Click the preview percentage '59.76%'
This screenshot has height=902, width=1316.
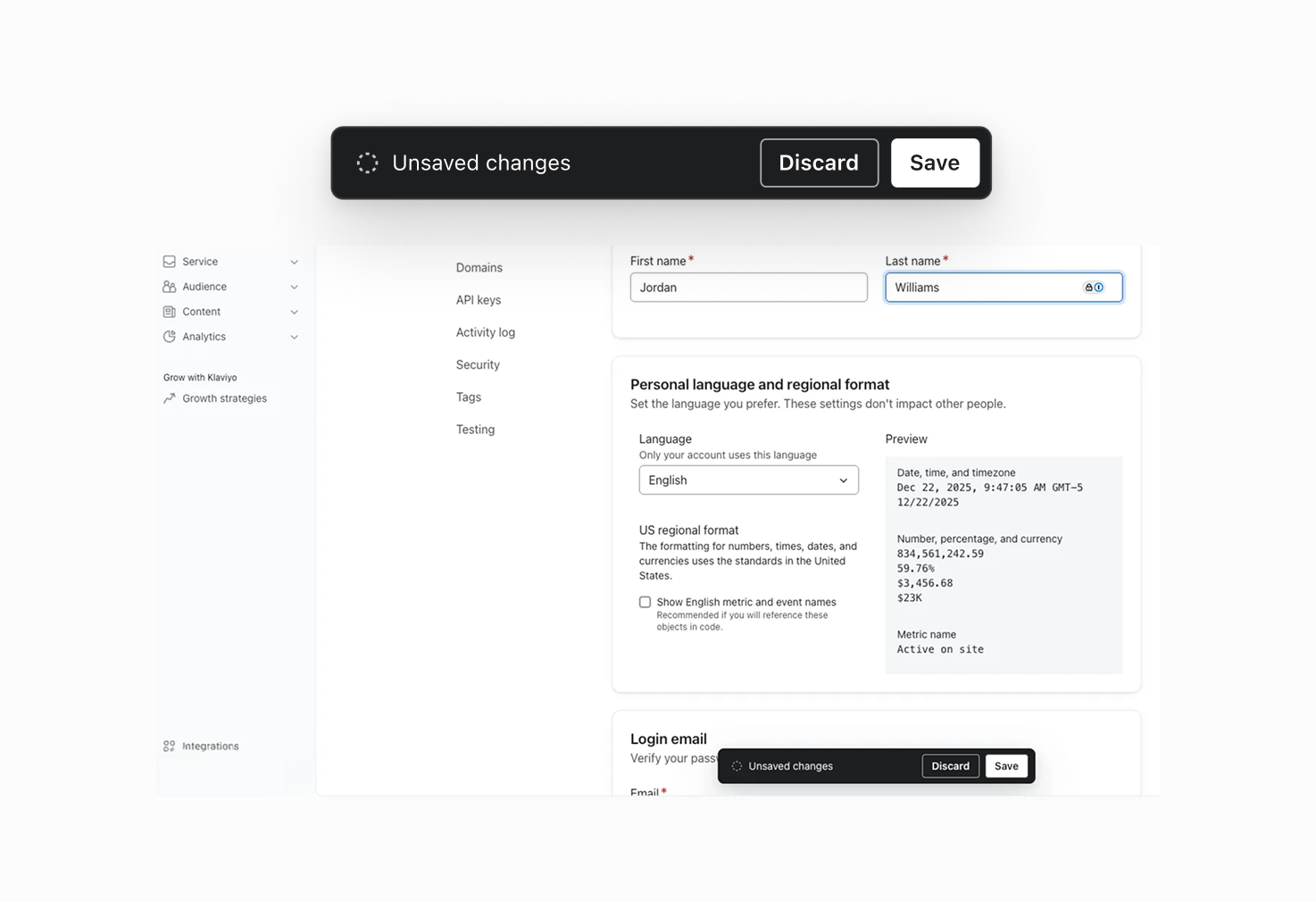click(x=916, y=569)
